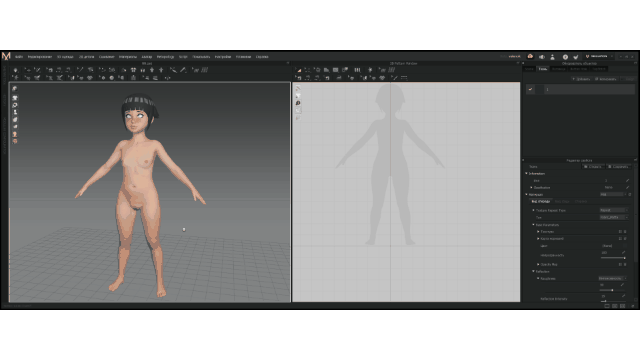Click the top icon in 3D viewport sidebar

pyautogui.click(x=15, y=89)
